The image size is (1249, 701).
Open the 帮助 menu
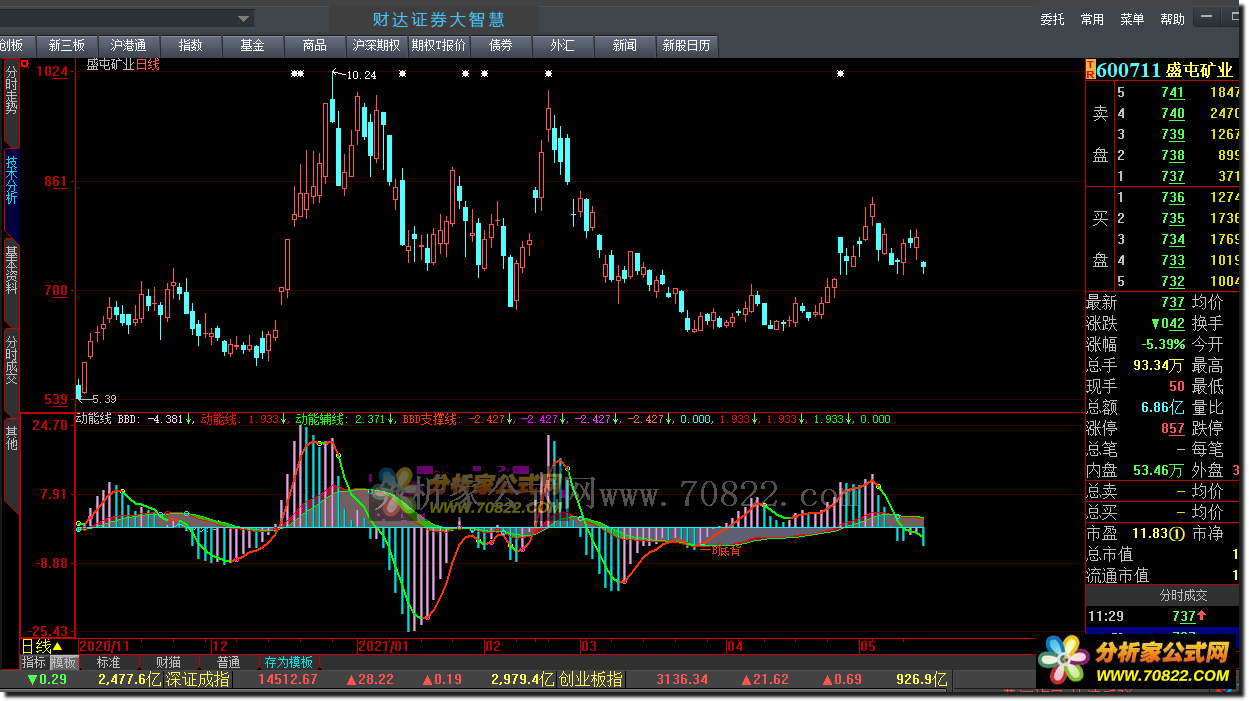1172,19
